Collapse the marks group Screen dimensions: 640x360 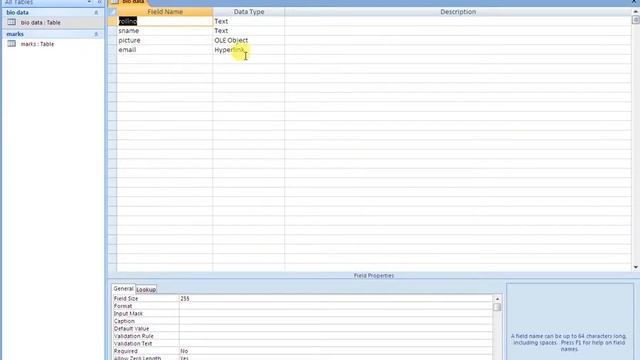(96, 34)
